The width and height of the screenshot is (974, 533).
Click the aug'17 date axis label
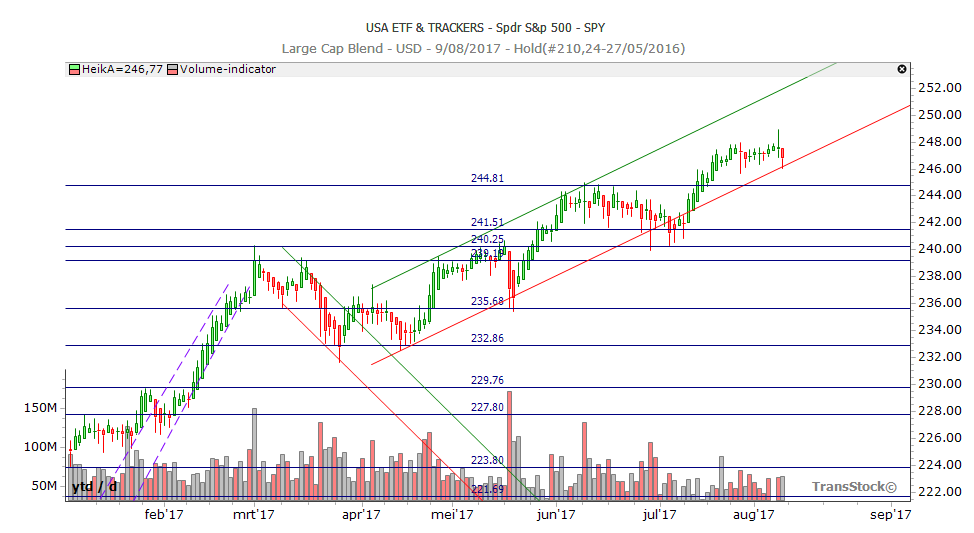click(753, 515)
